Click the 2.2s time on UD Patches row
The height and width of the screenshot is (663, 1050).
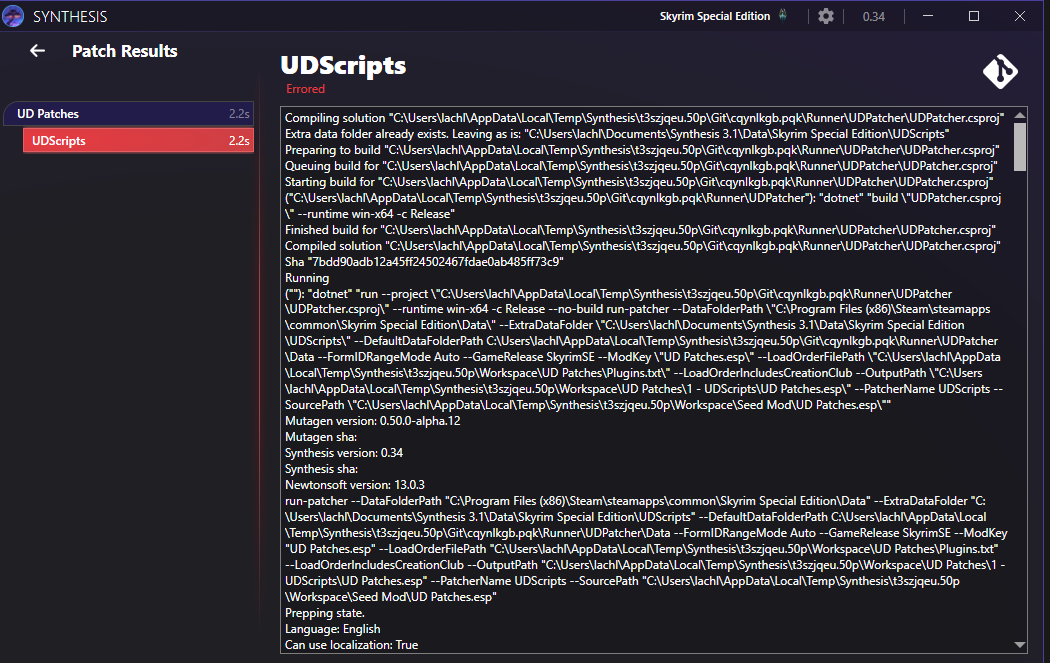click(239, 114)
